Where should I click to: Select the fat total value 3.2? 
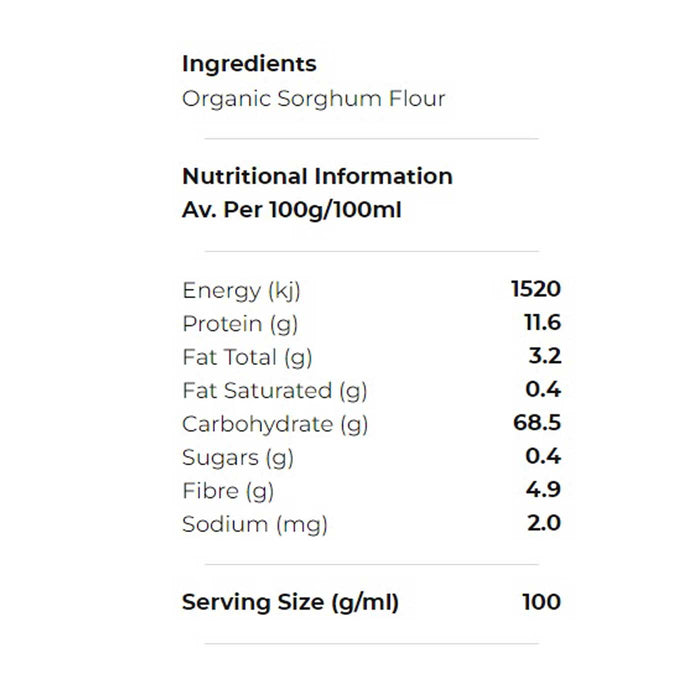pyautogui.click(x=545, y=356)
